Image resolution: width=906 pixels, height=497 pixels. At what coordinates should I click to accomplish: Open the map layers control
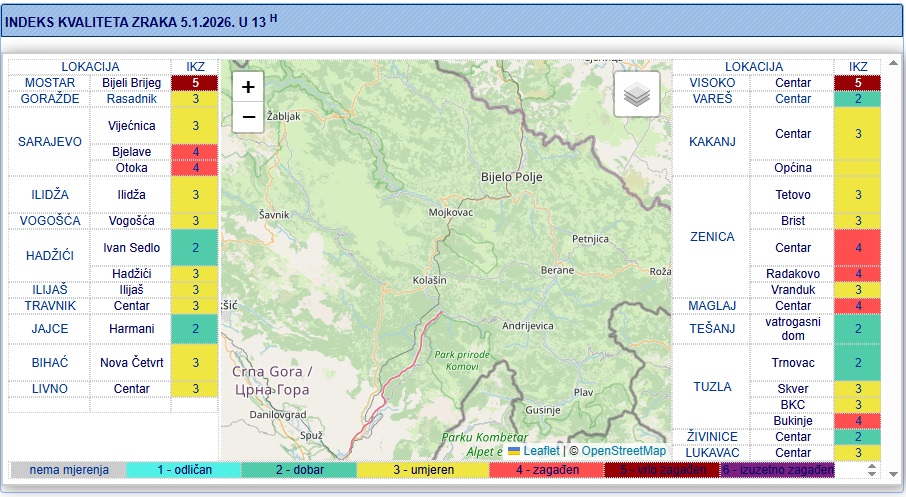[x=637, y=95]
